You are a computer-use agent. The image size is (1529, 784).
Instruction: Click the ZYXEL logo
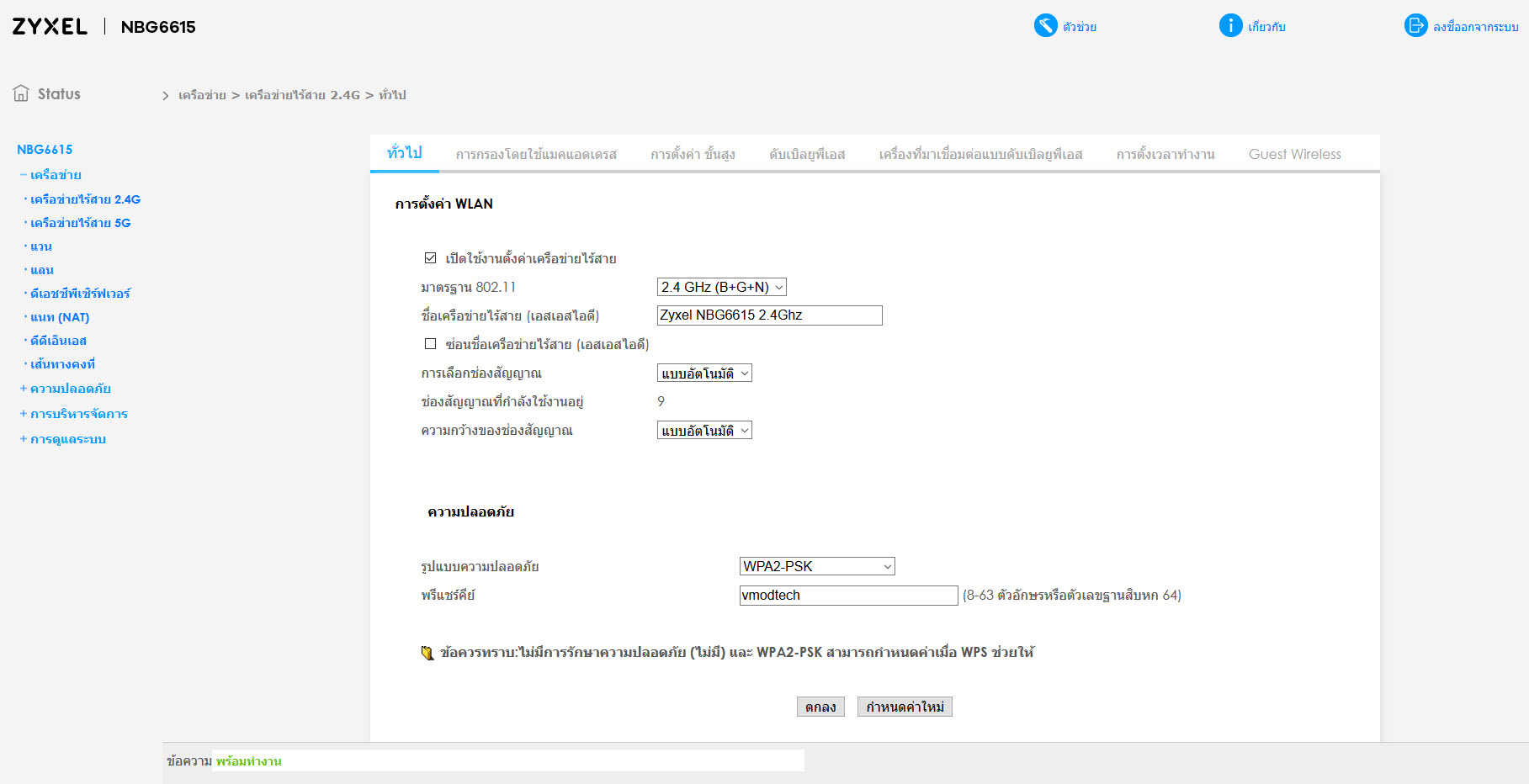pyautogui.click(x=50, y=27)
